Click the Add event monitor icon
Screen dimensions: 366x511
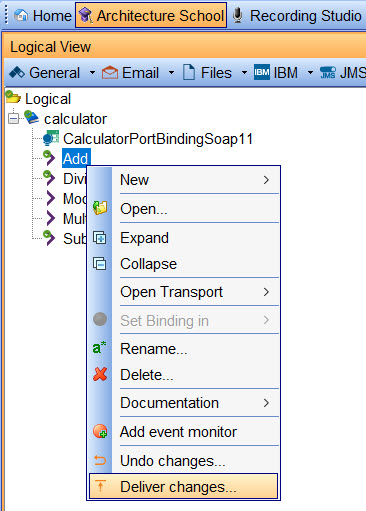100,431
